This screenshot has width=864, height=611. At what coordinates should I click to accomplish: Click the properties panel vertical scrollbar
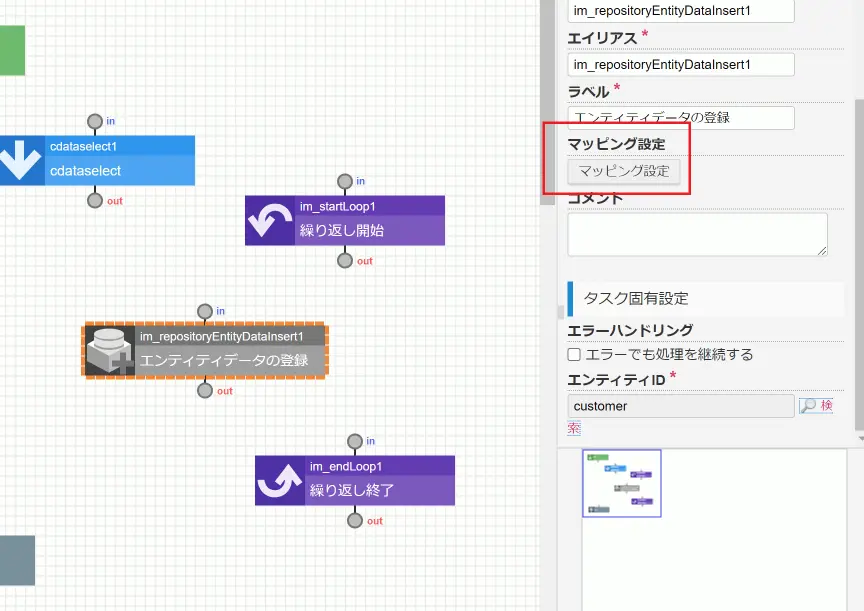tap(859, 264)
